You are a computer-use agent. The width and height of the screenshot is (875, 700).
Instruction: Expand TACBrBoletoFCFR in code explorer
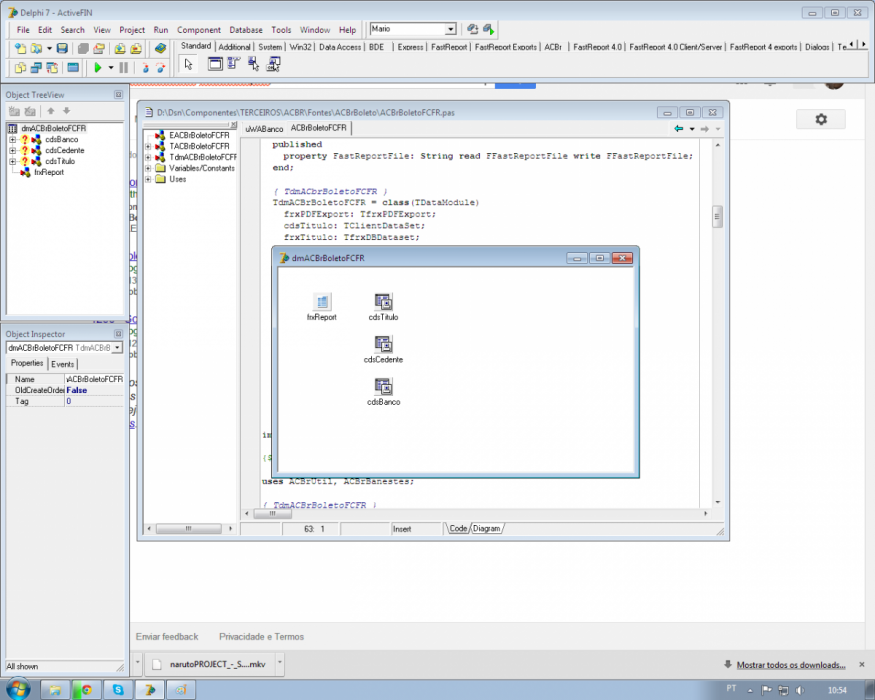pos(148,146)
